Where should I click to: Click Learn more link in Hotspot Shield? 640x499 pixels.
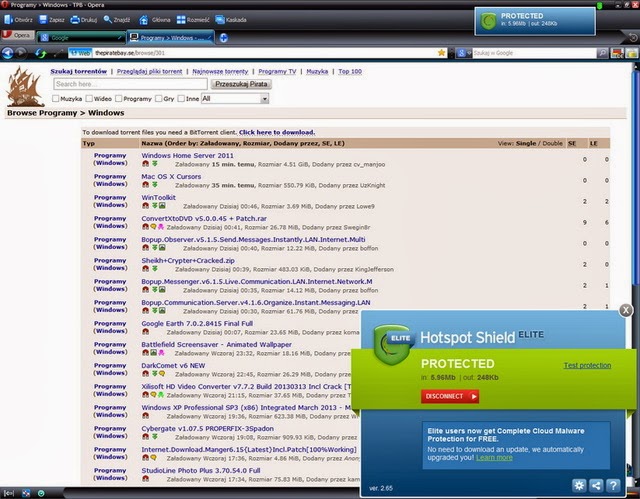coord(494,457)
